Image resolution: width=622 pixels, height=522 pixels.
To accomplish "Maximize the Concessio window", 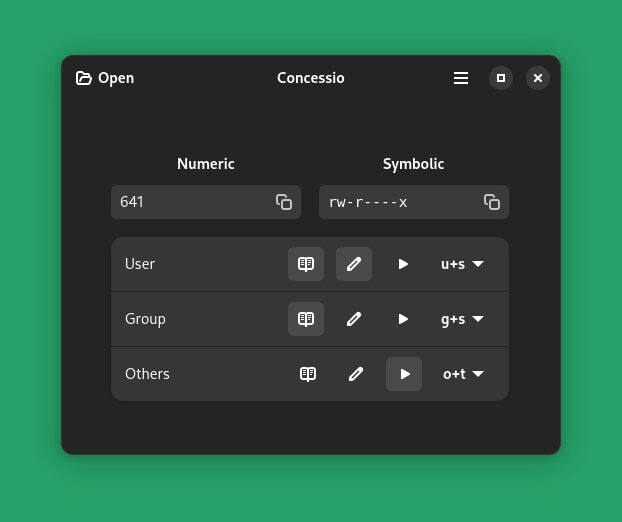I will pyautogui.click(x=501, y=78).
